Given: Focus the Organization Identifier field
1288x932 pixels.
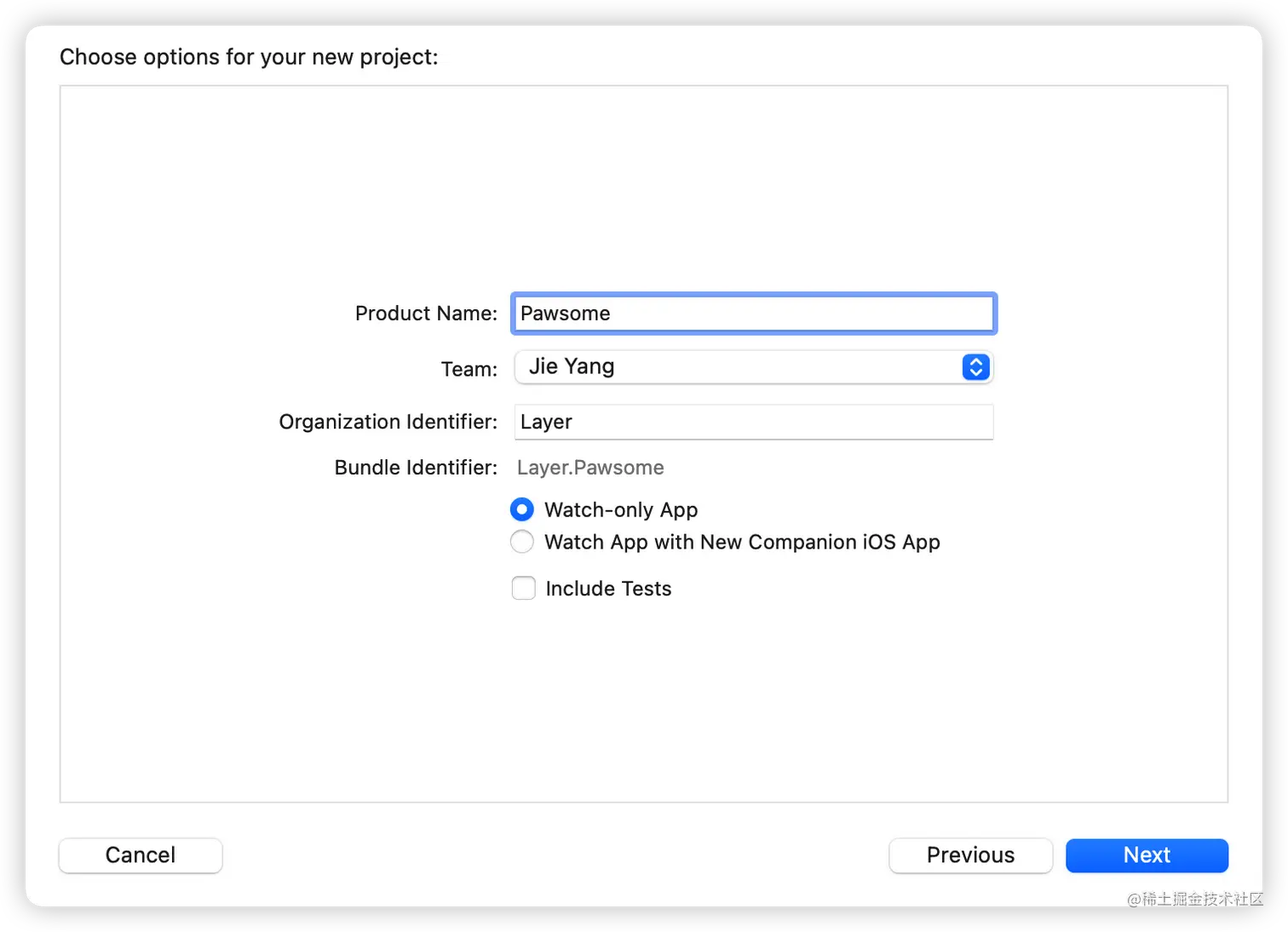Looking at the screenshot, I should (753, 423).
